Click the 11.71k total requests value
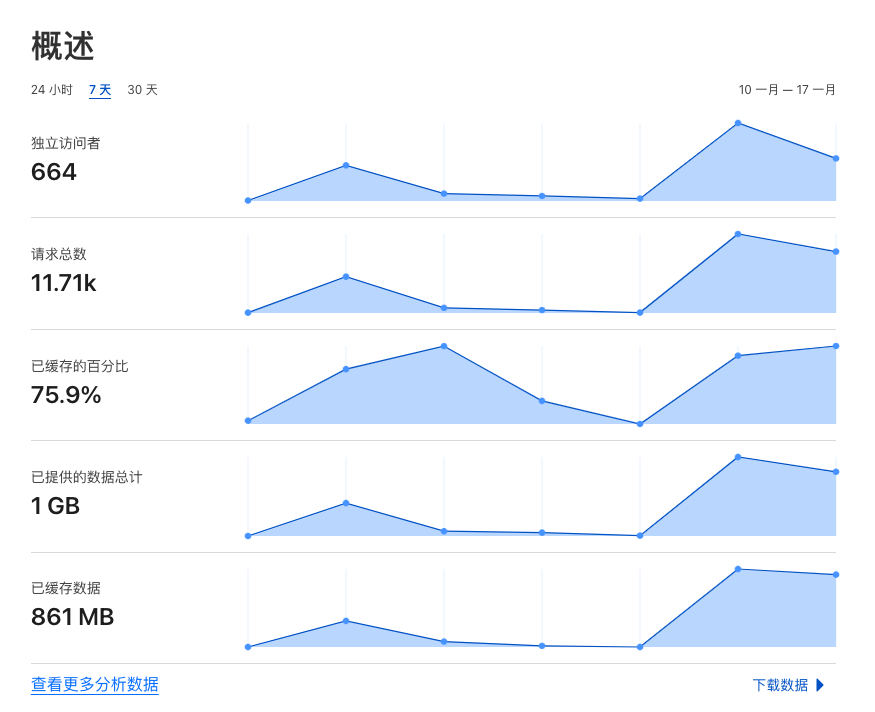This screenshot has width=875, height=712. pyautogui.click(x=64, y=283)
